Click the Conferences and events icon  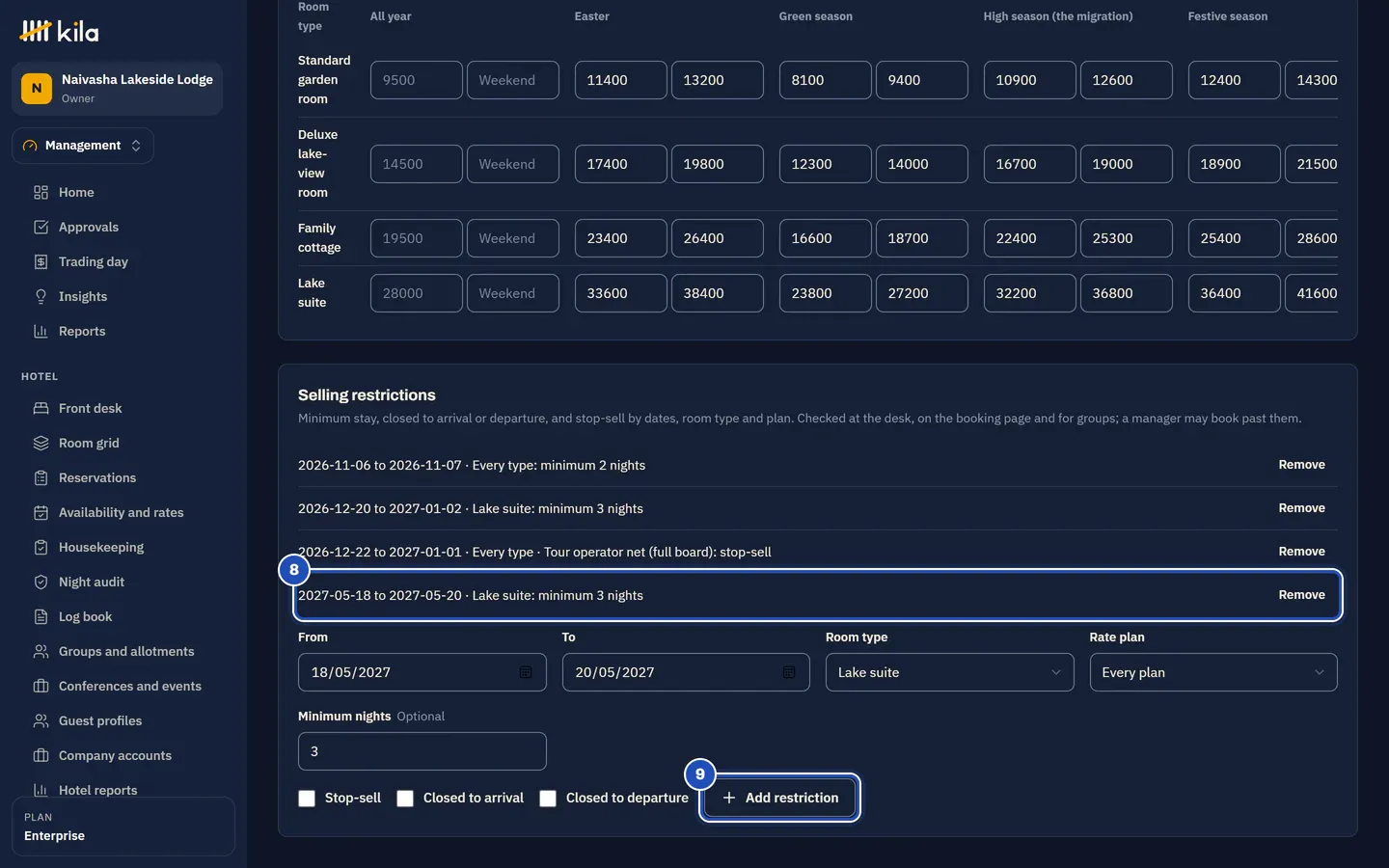(41, 686)
